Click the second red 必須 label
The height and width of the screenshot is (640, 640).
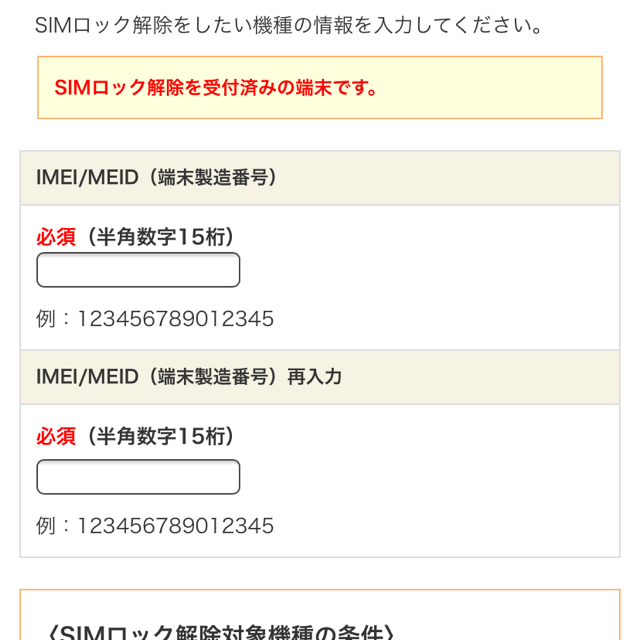pyautogui.click(x=56, y=436)
